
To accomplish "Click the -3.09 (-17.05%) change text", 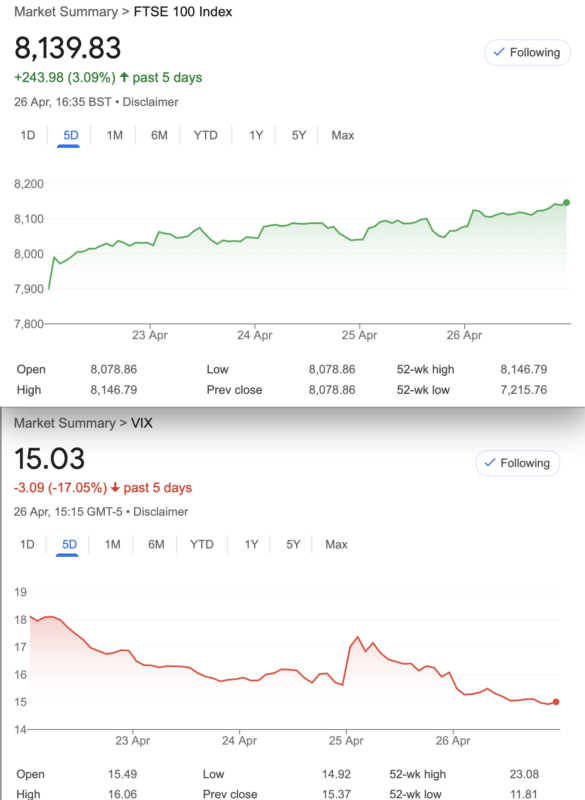I will pos(60,488).
